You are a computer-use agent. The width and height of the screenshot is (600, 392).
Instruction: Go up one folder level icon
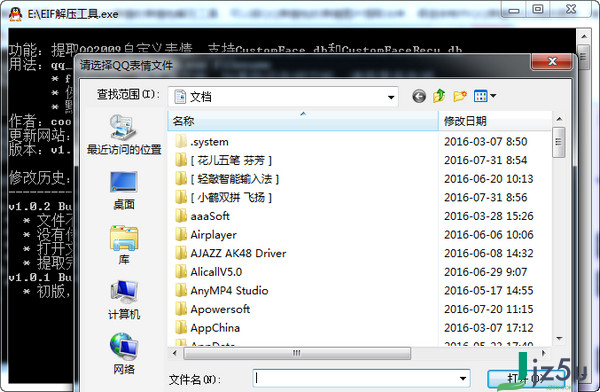tap(439, 96)
